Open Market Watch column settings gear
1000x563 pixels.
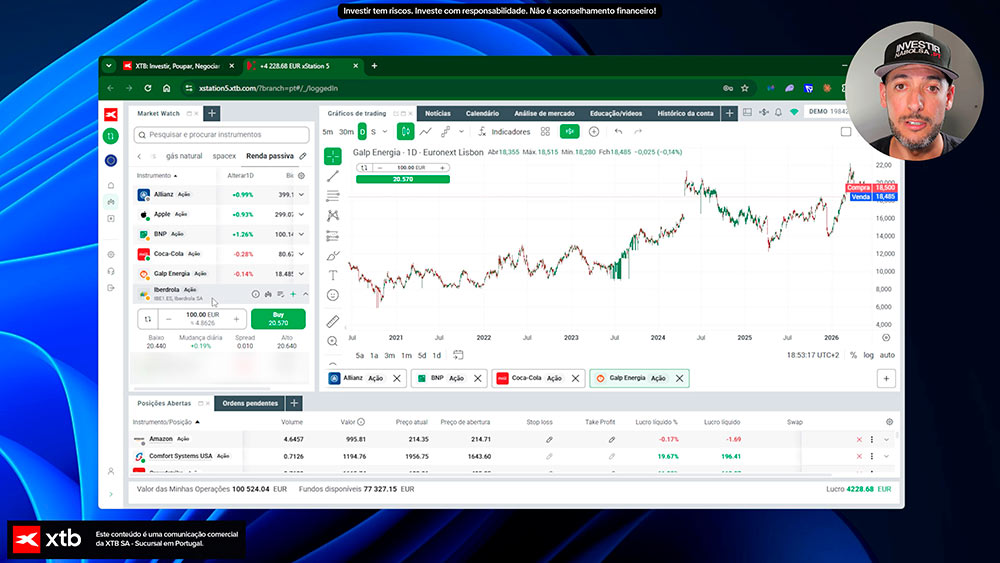[x=302, y=175]
